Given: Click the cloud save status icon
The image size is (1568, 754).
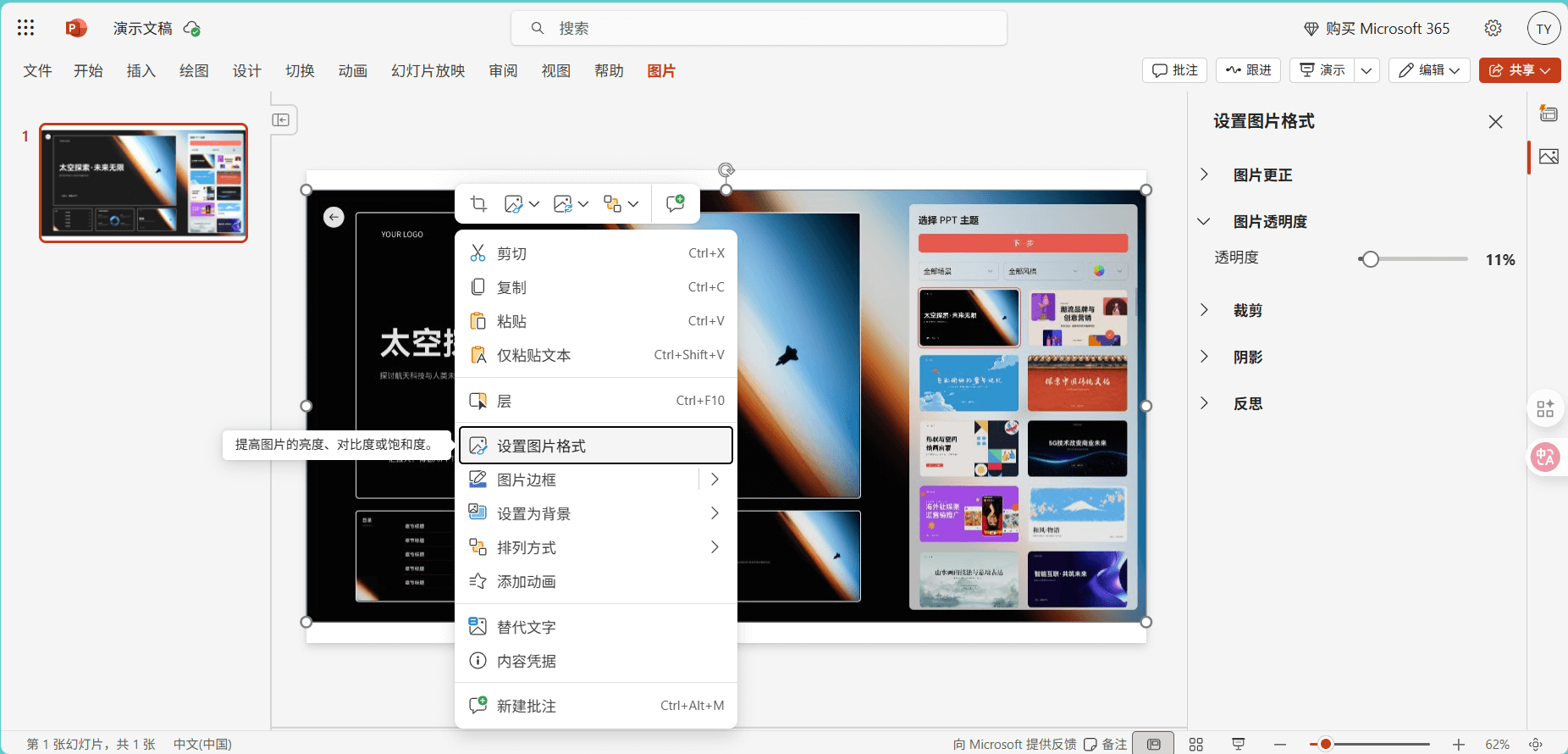Looking at the screenshot, I should click(192, 29).
